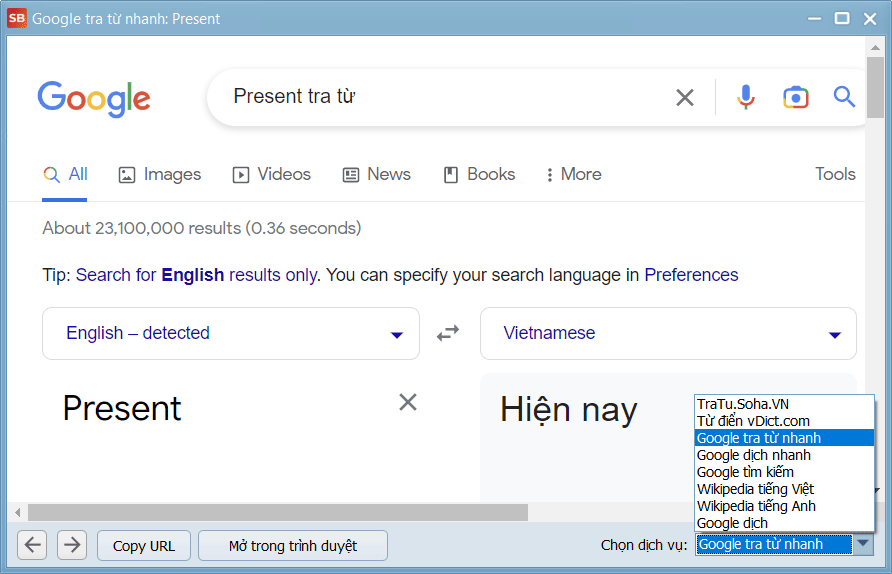Select TraTu.Soha.VN from the service list
This screenshot has height=574, width=892.
(x=742, y=404)
